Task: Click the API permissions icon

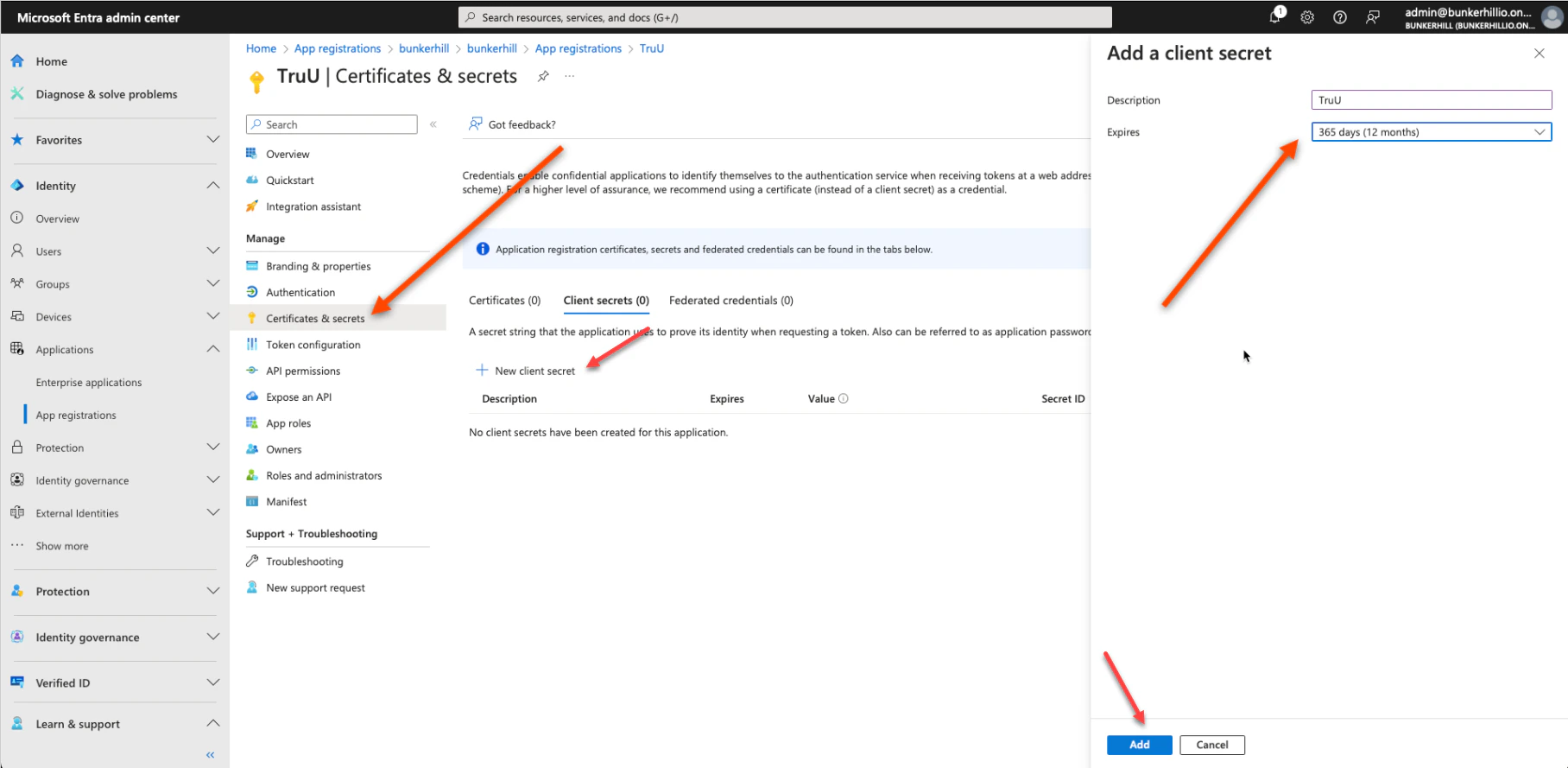Action: click(x=252, y=371)
